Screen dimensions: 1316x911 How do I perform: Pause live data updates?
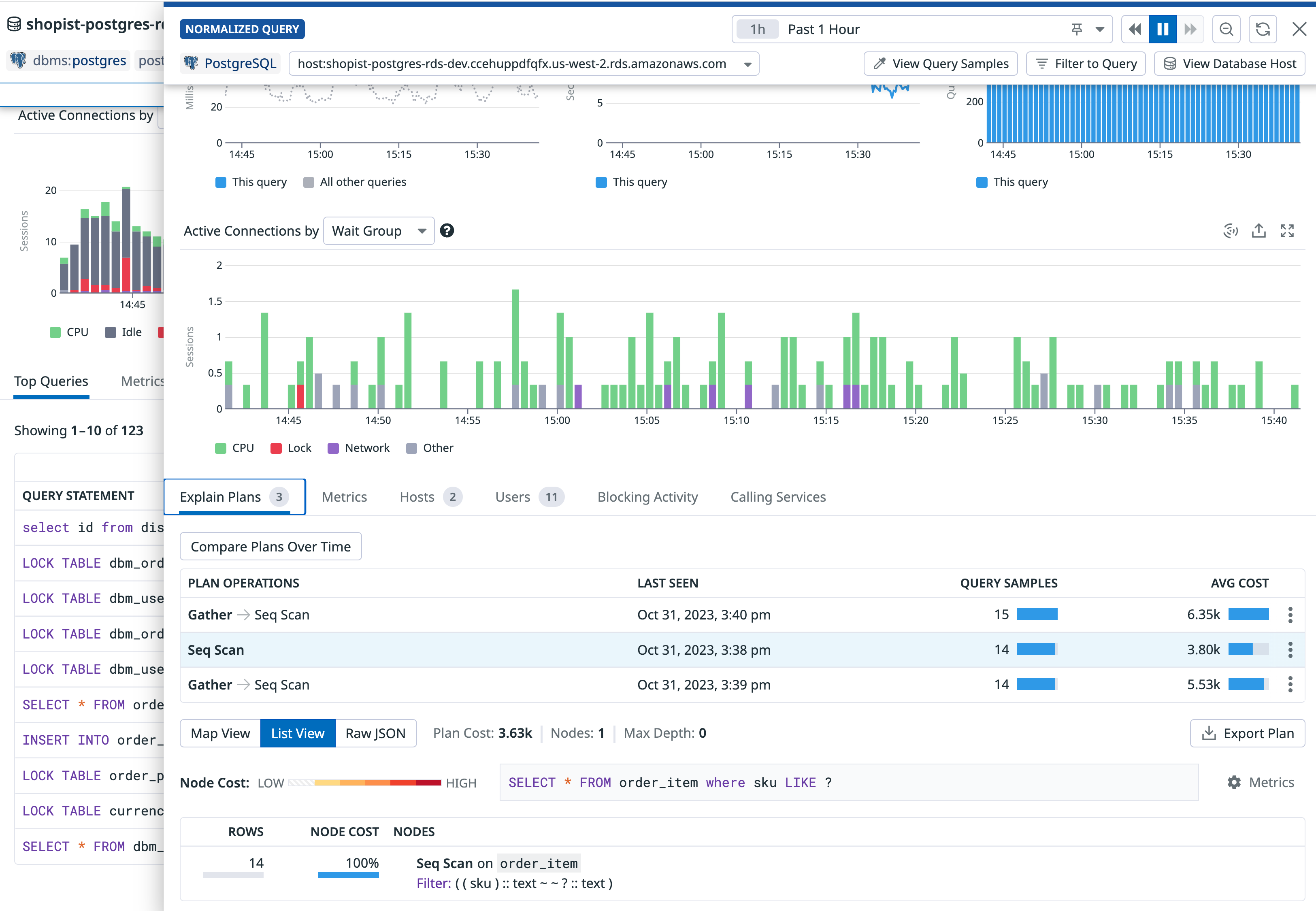tap(1163, 29)
